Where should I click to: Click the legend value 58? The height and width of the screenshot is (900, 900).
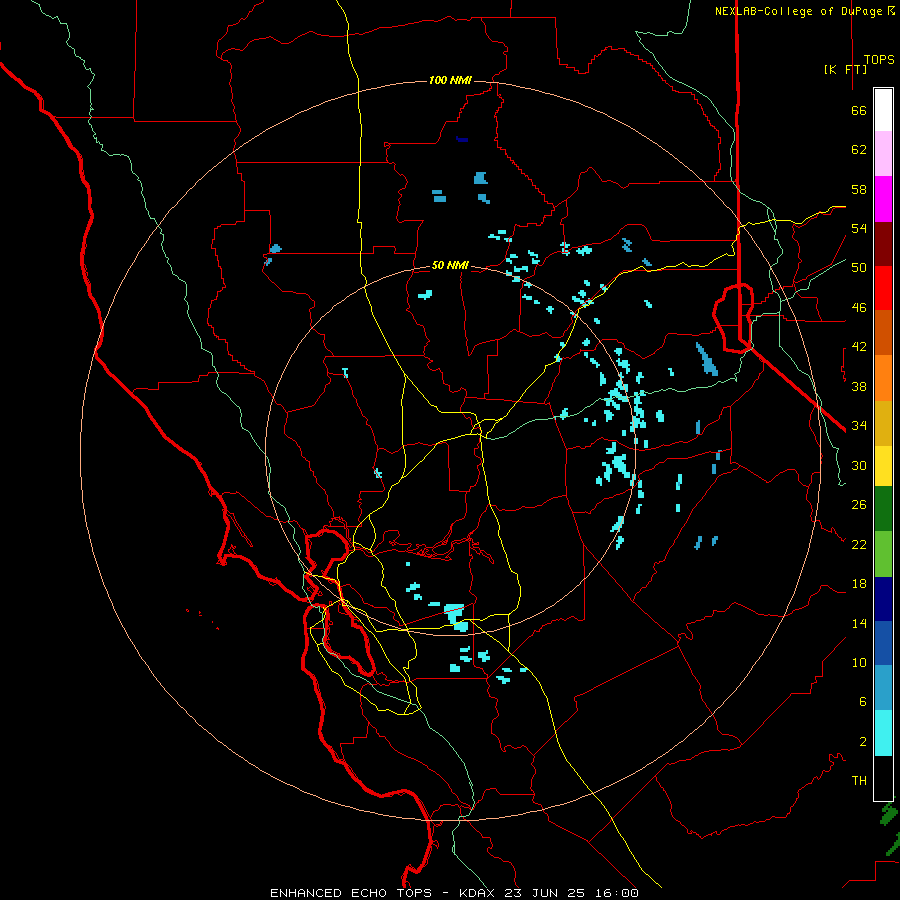(859, 189)
